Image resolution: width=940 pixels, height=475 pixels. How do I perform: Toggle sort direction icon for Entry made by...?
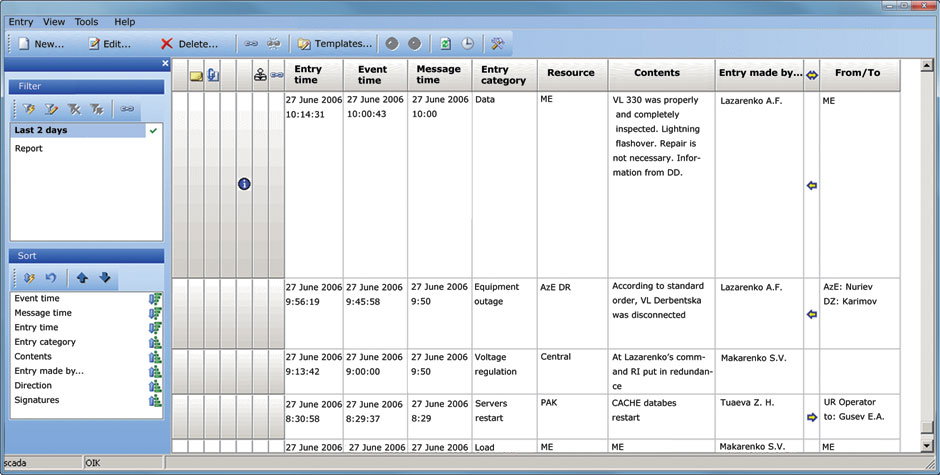(155, 371)
